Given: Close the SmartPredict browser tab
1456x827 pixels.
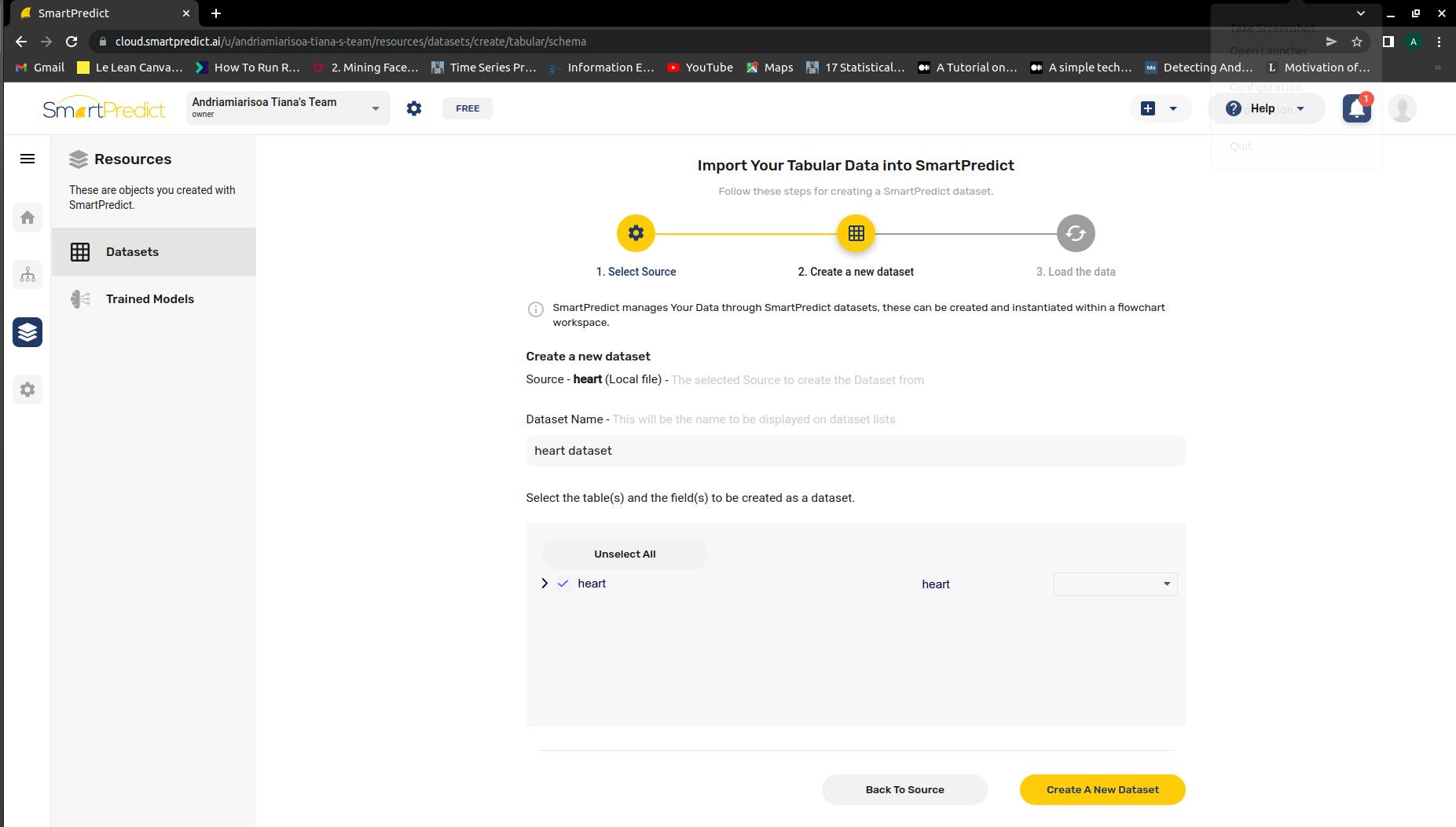Looking at the screenshot, I should pos(186,13).
